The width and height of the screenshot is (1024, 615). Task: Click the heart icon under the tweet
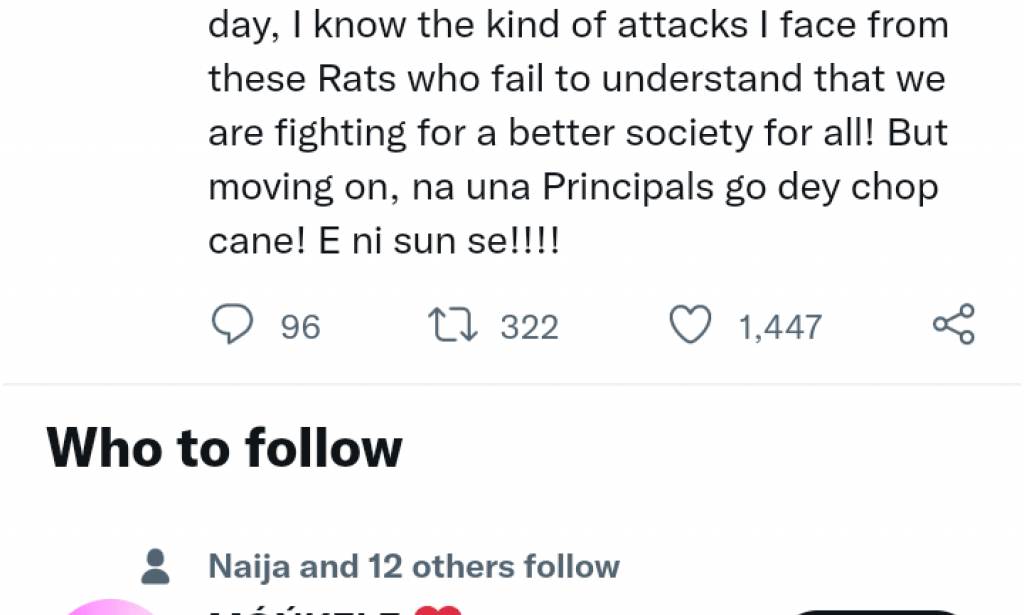(690, 325)
